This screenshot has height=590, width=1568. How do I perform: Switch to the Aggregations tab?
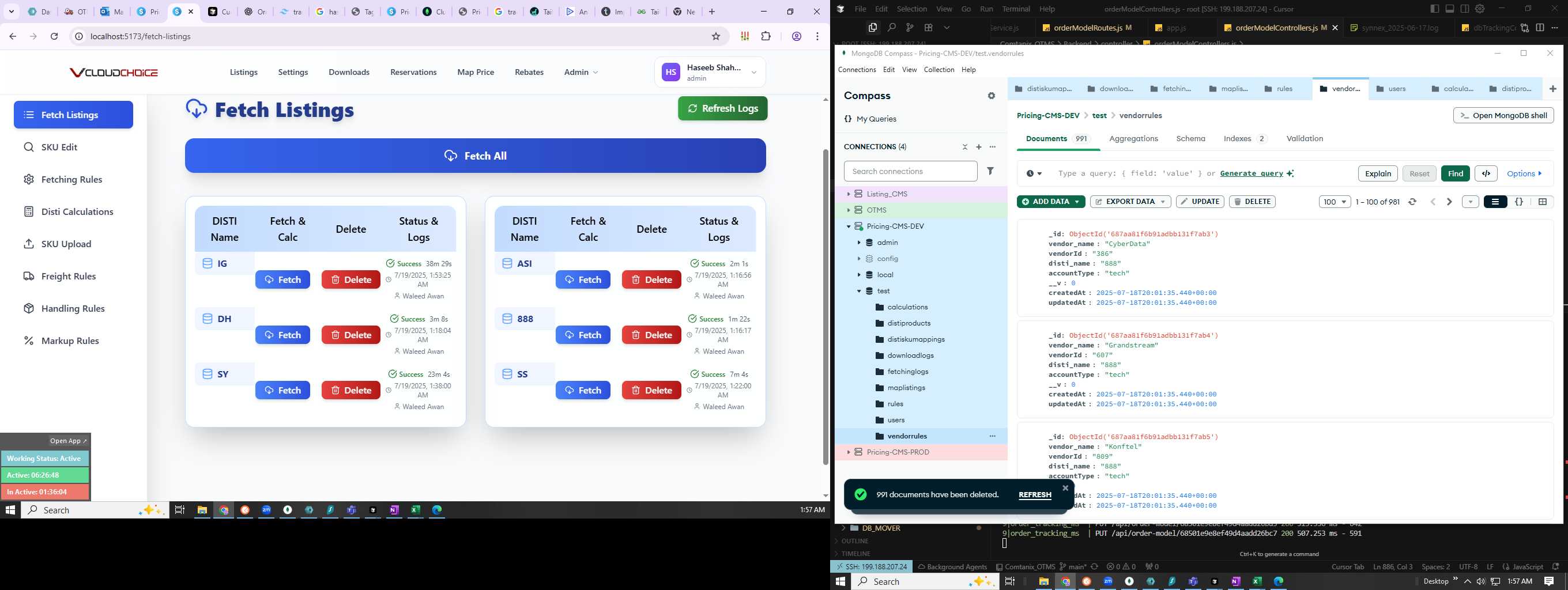(x=1133, y=139)
